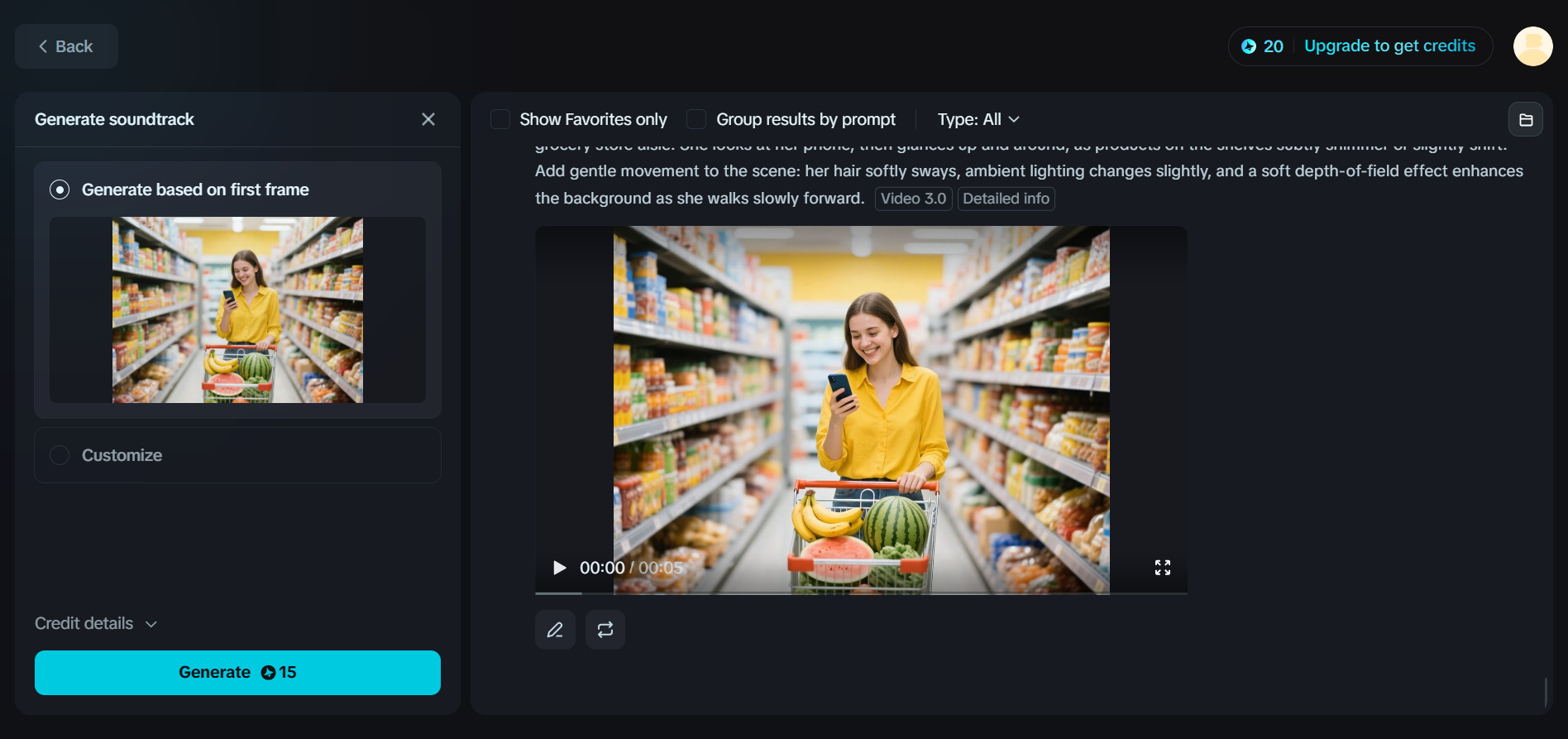Open the Detailed info tag
This screenshot has width=1568, height=739.
click(1006, 199)
